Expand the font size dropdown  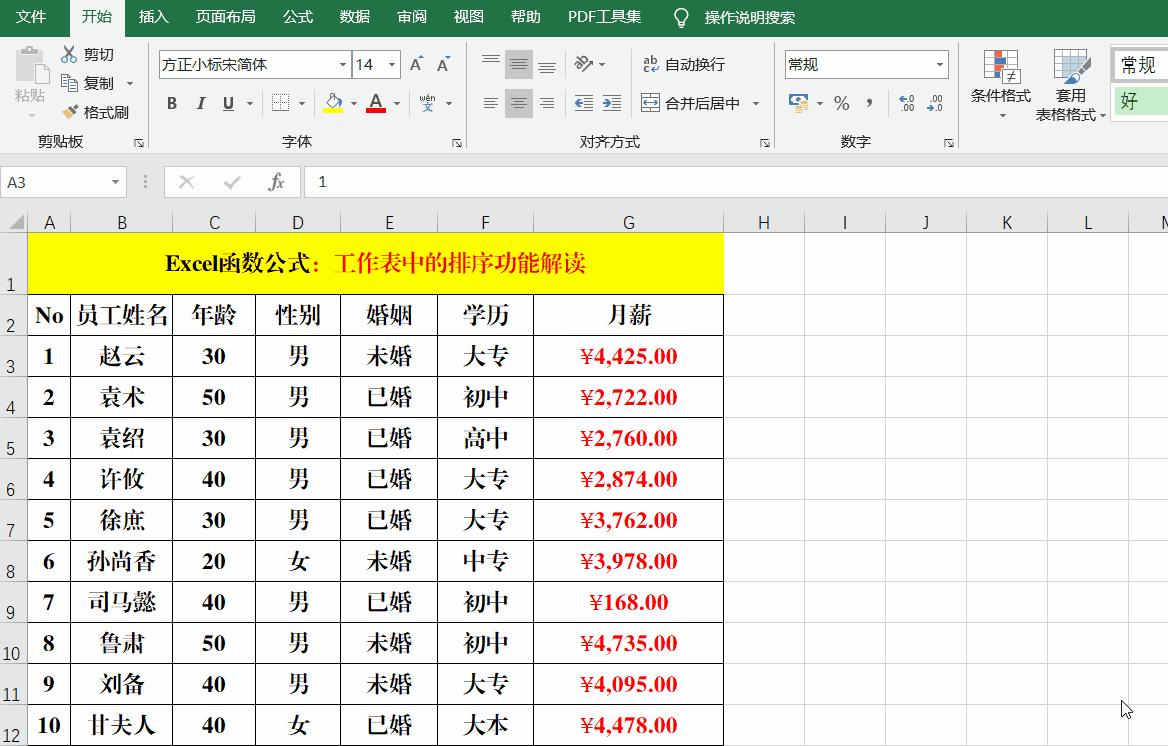pyautogui.click(x=391, y=63)
